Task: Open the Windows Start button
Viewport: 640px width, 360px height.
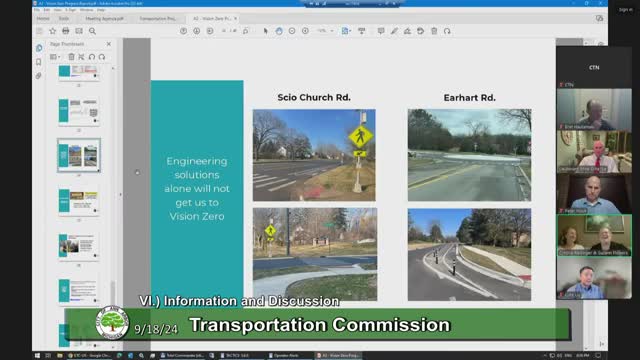Action: 37,356
